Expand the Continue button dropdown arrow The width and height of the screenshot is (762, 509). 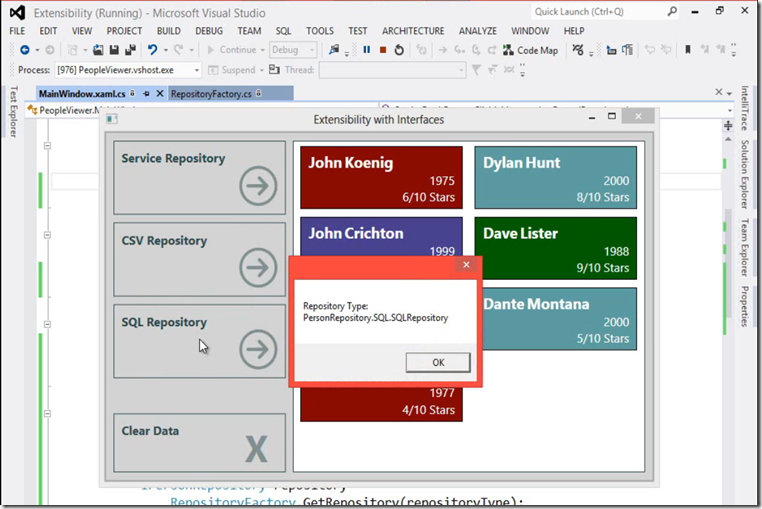pyautogui.click(x=262, y=50)
